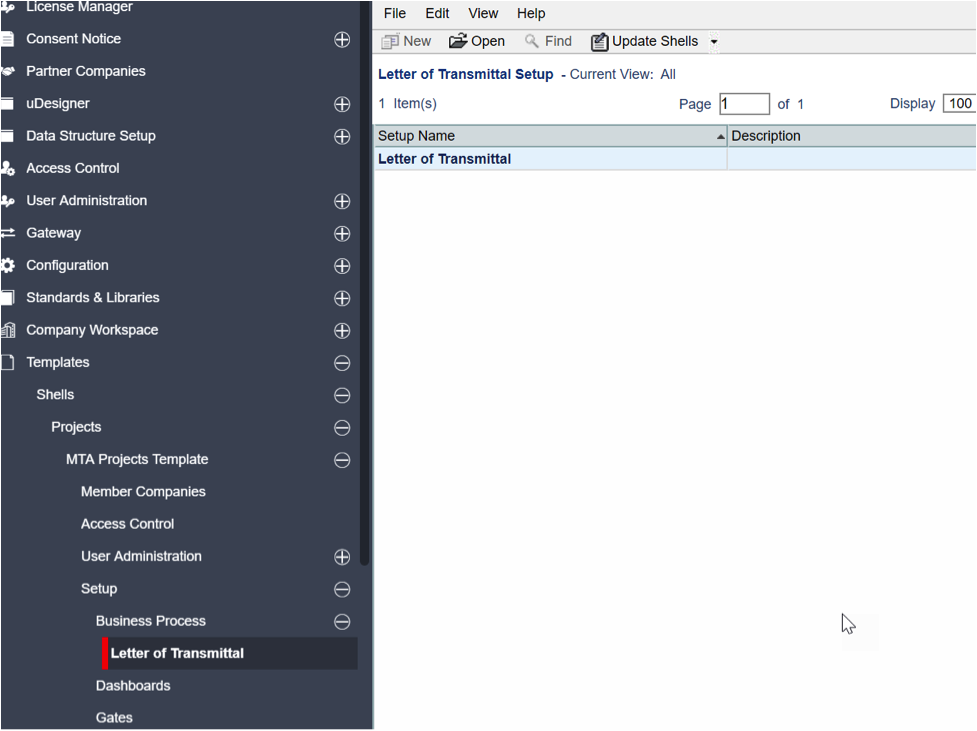Select Letter of Transmittal in the sidebar tree
Screen dimensions: 977x731
(x=230, y=654)
